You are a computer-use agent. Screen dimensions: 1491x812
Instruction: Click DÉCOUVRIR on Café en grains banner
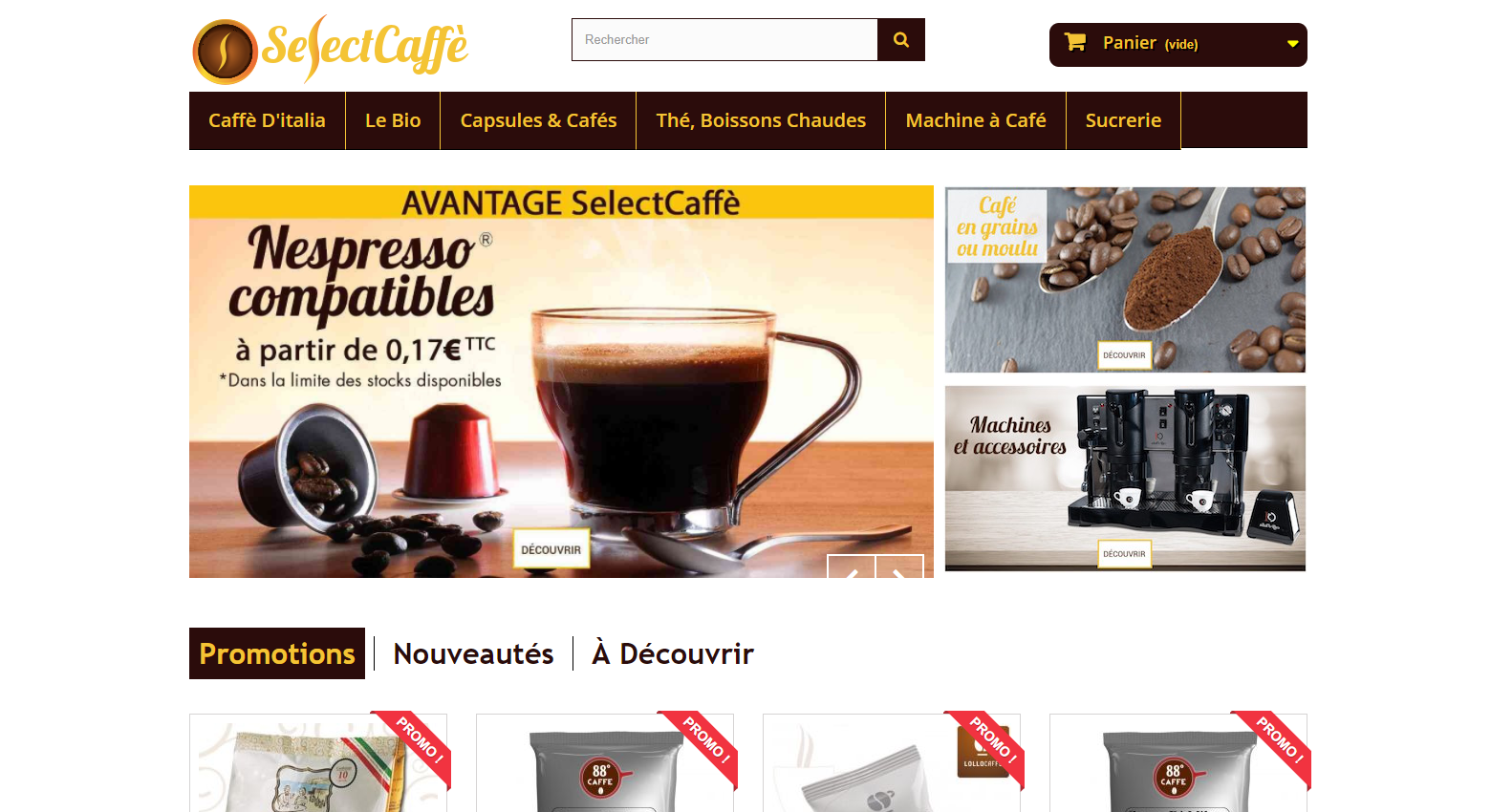tap(1124, 355)
